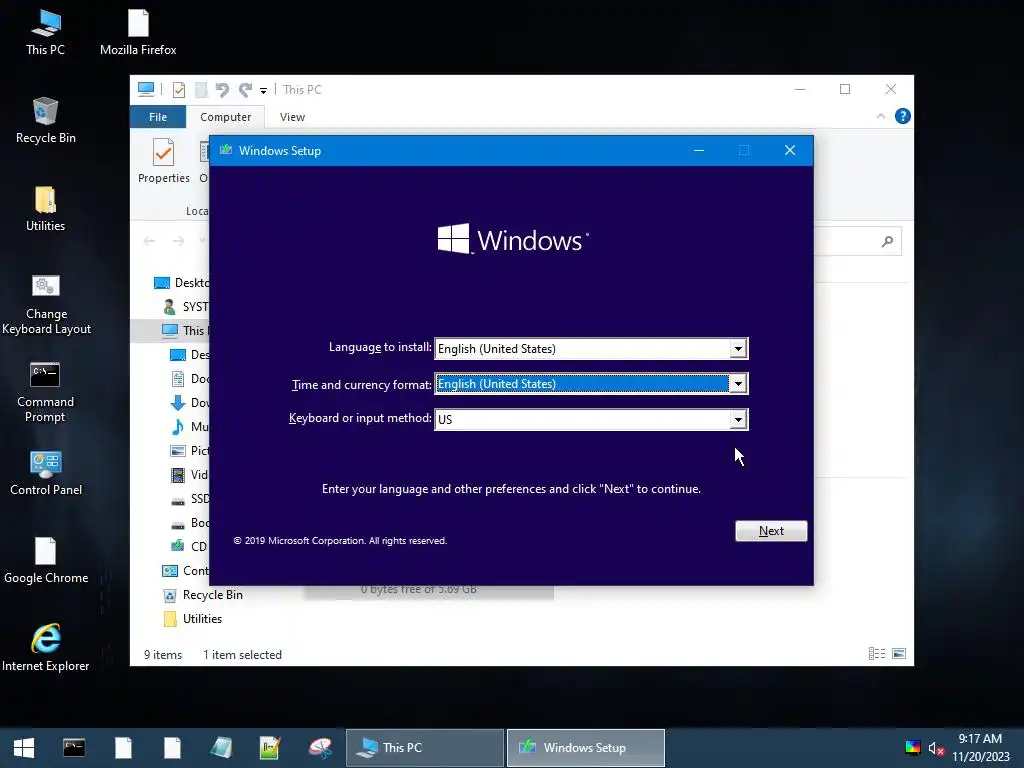The height and width of the screenshot is (768, 1024).
Task: Open This PC desktop icon
Action: (x=46, y=33)
